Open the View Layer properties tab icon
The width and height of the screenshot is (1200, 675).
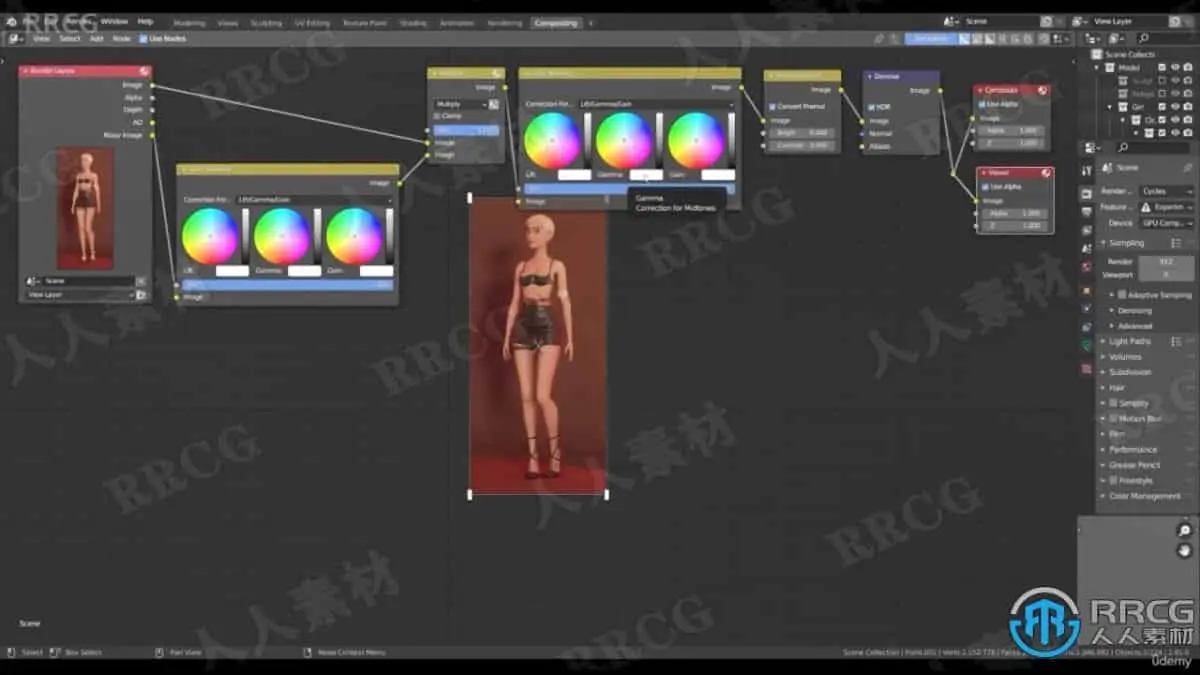coord(1087,230)
